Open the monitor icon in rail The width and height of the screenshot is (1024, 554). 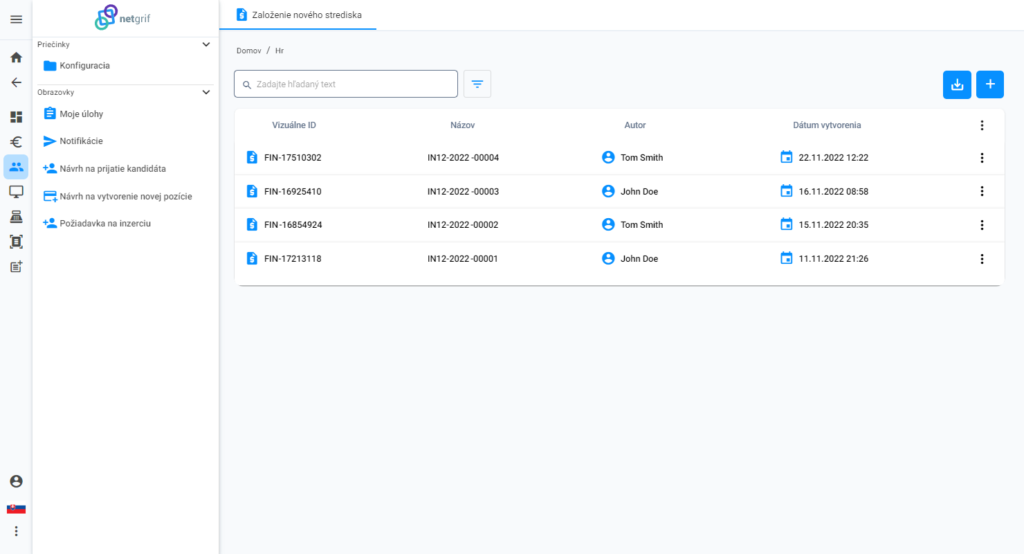pyautogui.click(x=16, y=192)
